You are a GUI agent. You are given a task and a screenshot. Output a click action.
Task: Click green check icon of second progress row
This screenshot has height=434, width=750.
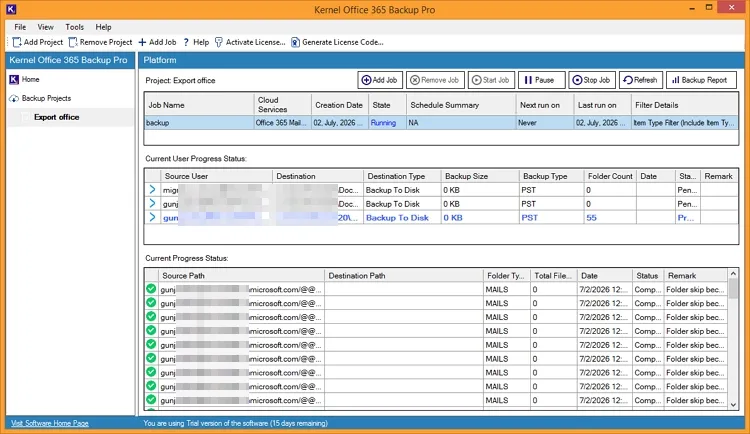pyautogui.click(x=151, y=303)
